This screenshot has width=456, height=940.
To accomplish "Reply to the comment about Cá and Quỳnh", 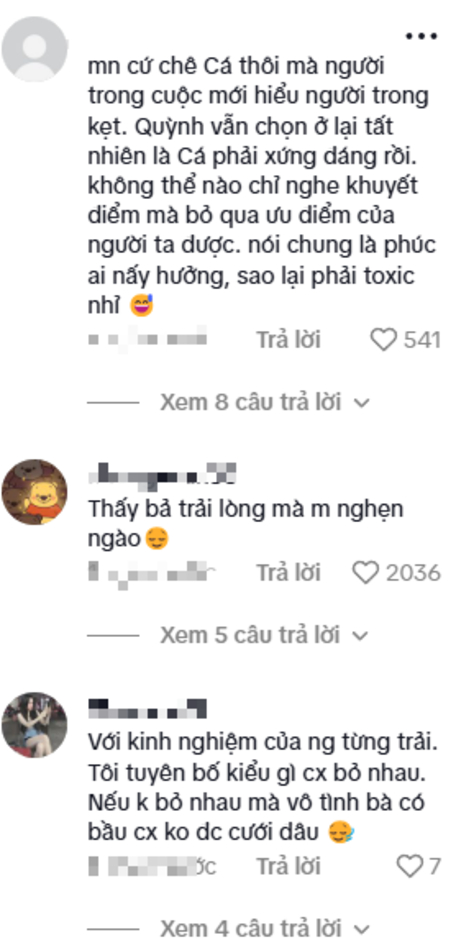I will coord(289,340).
